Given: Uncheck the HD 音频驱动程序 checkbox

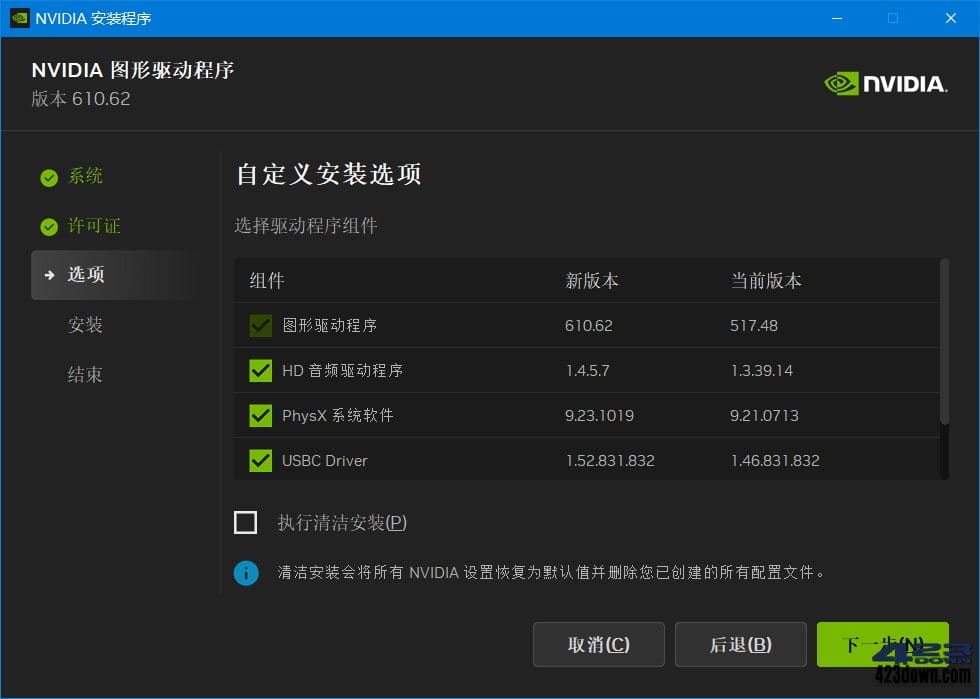Looking at the screenshot, I should pyautogui.click(x=261, y=371).
